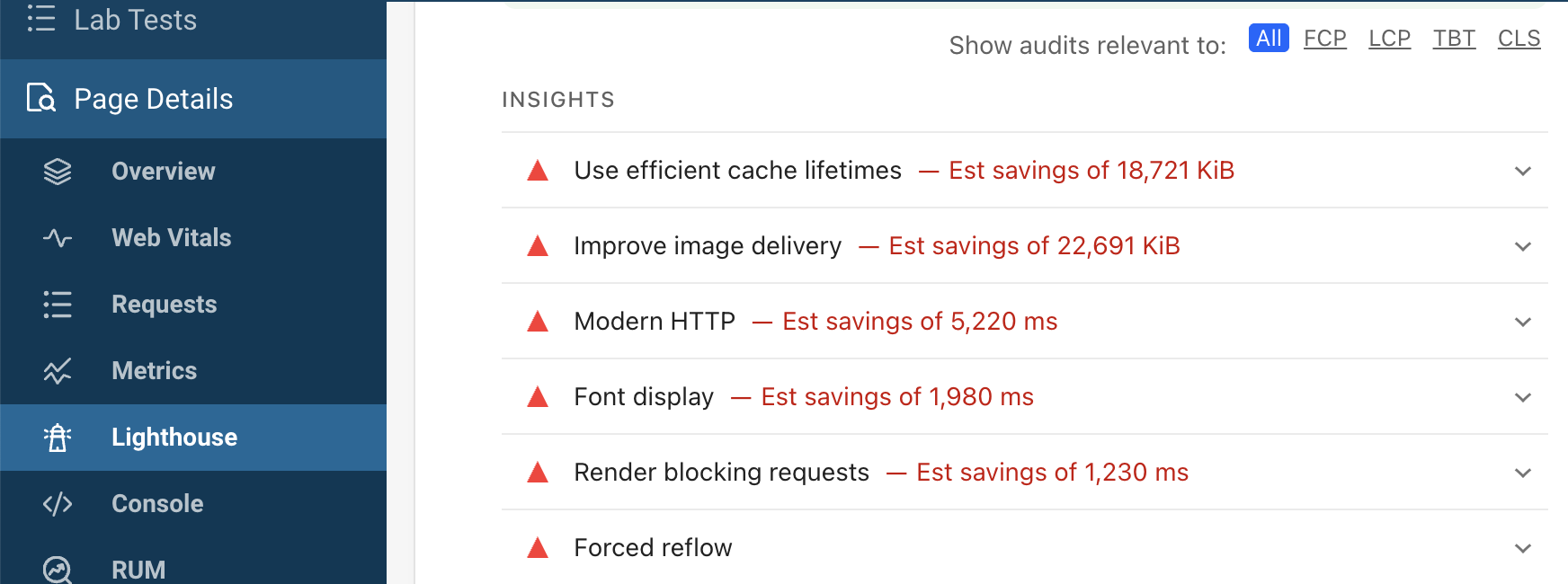
Task: Open the Console sidebar section
Action: click(x=157, y=504)
